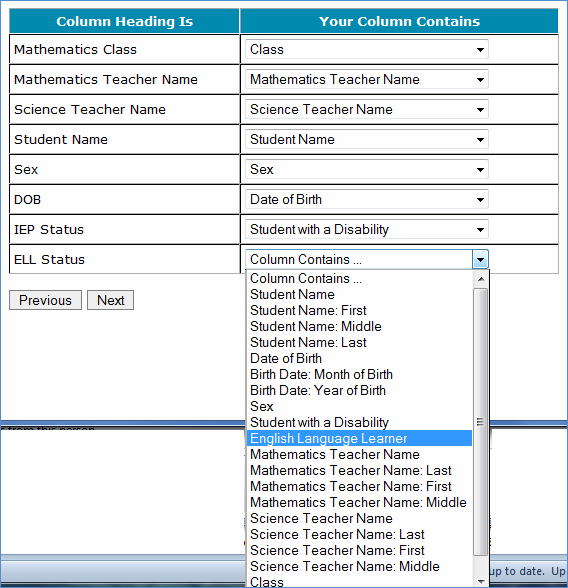Select Class option at list bottom
The width and height of the screenshot is (568, 588).
click(x=359, y=581)
